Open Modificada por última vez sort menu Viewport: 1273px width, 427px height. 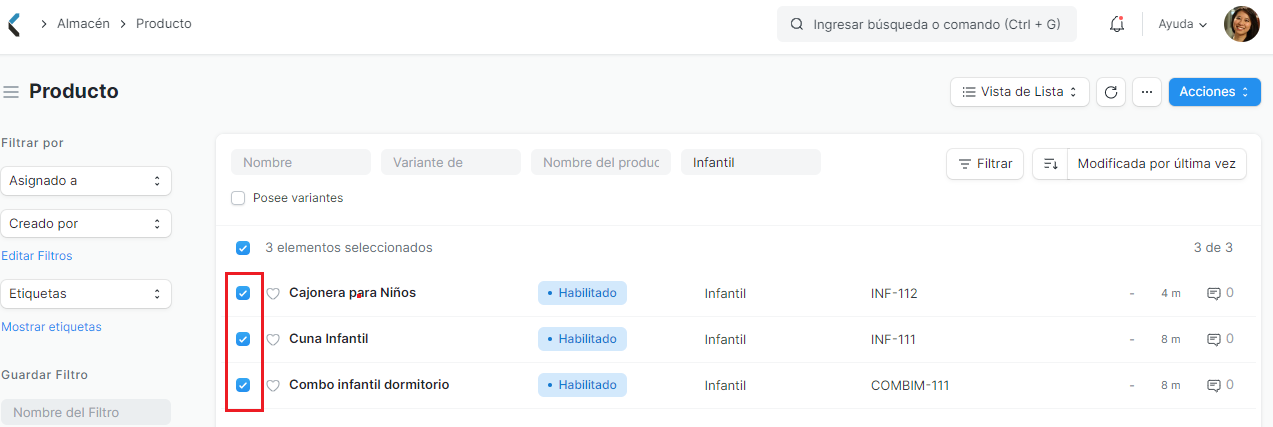click(x=1157, y=164)
